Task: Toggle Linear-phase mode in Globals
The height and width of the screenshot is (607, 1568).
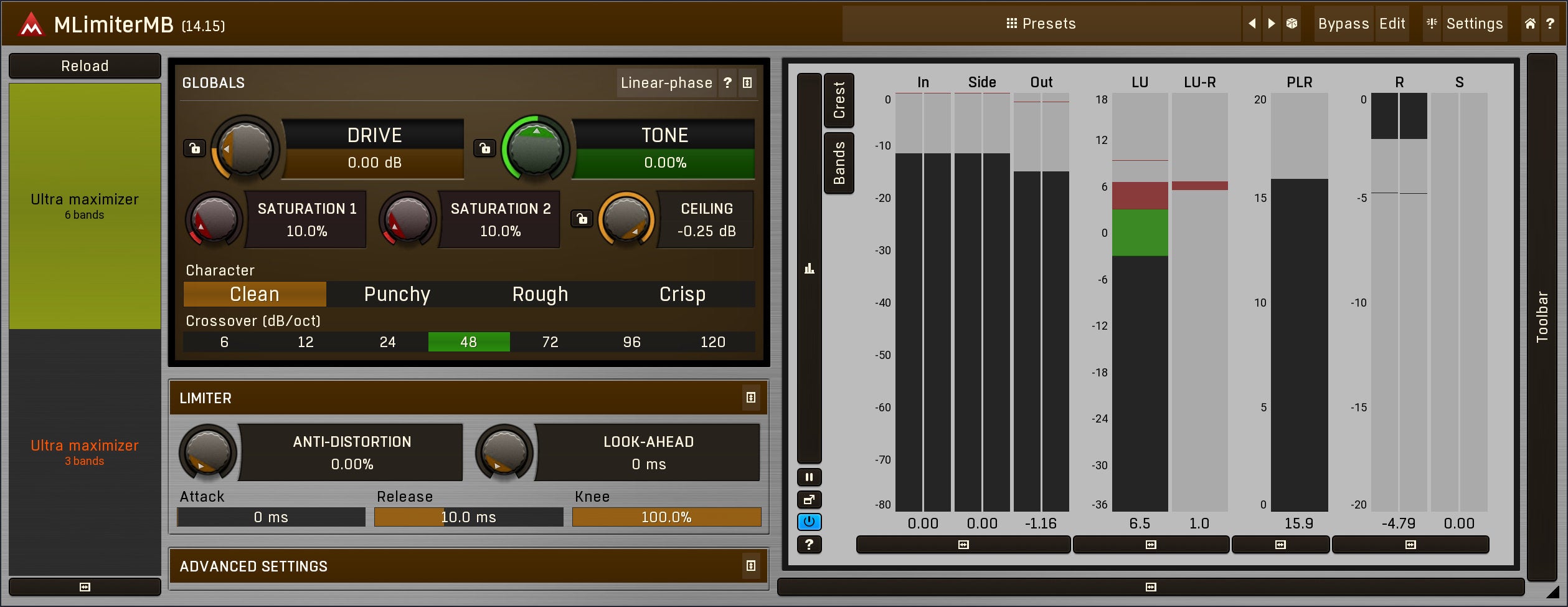Action: click(666, 83)
